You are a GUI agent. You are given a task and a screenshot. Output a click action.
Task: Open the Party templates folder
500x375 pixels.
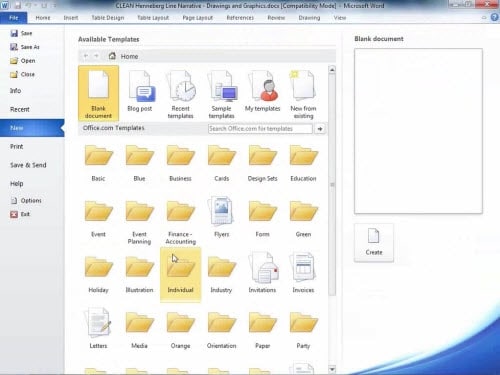click(x=303, y=329)
